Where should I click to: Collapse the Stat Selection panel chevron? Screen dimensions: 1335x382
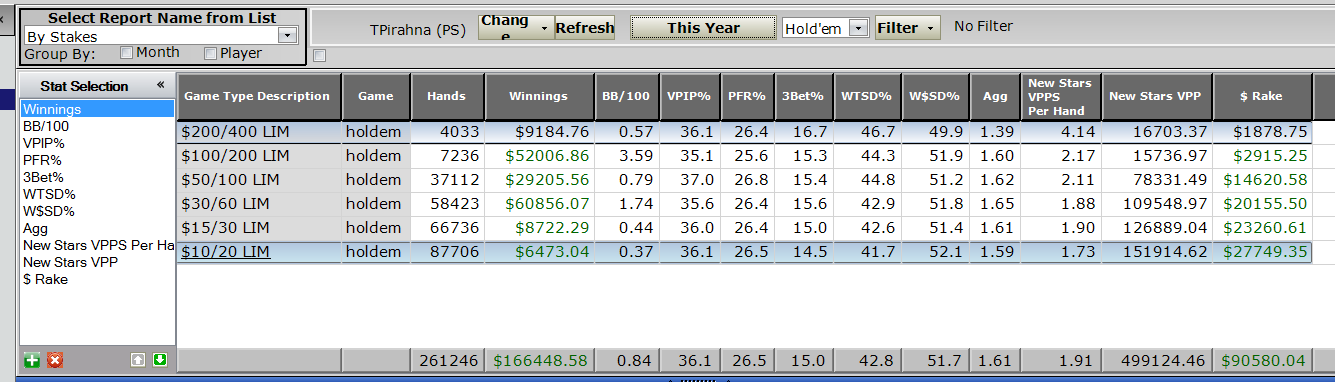pyautogui.click(x=160, y=85)
